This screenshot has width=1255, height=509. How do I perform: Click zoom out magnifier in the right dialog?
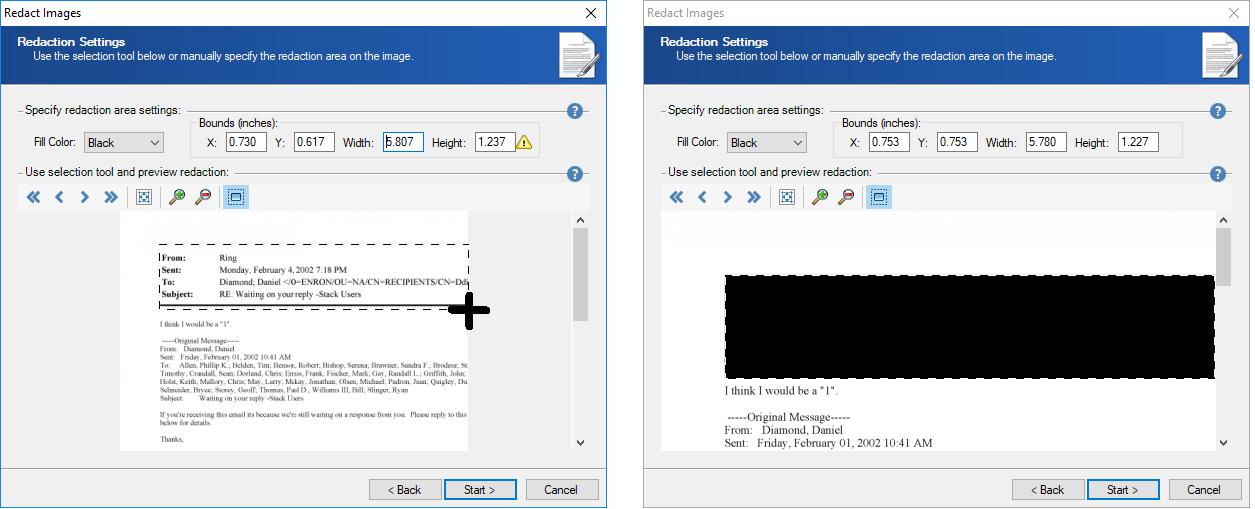click(x=846, y=198)
